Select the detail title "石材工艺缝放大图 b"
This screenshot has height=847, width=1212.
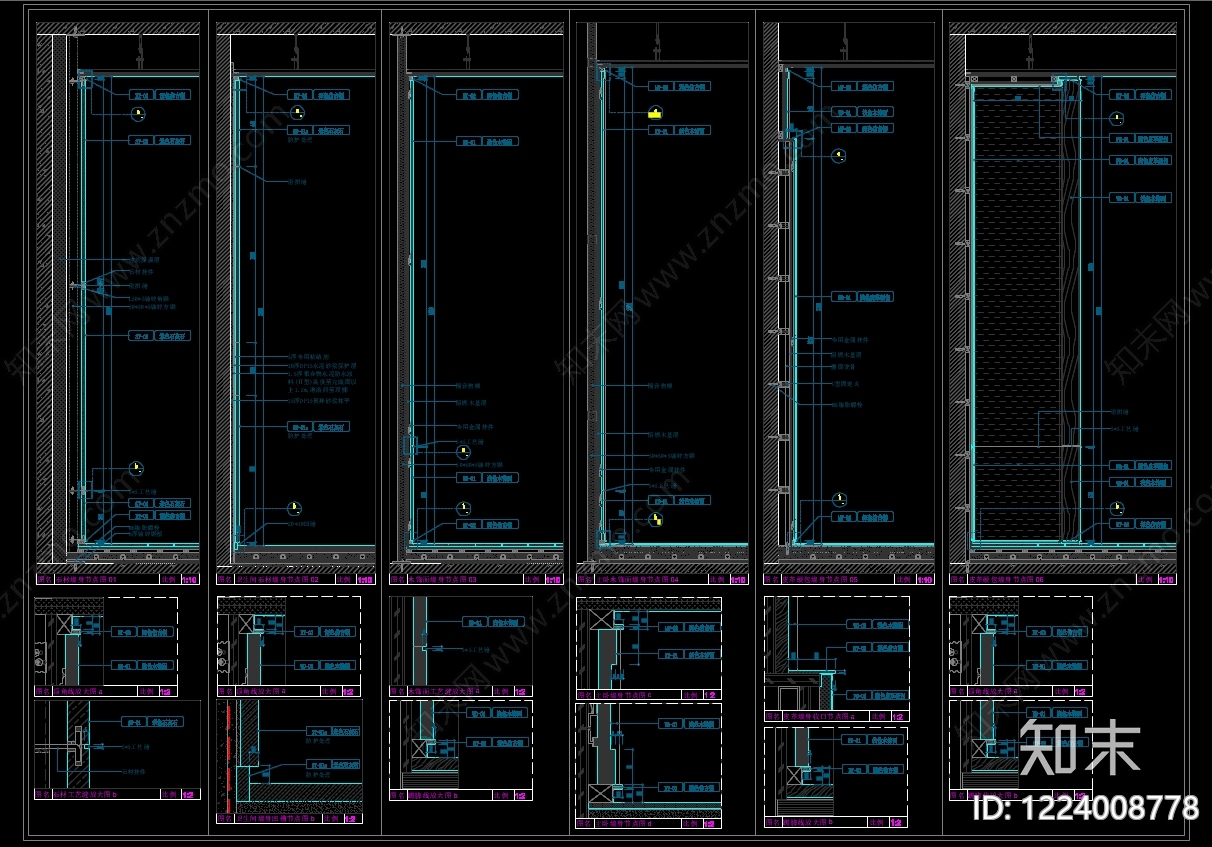(x=86, y=794)
